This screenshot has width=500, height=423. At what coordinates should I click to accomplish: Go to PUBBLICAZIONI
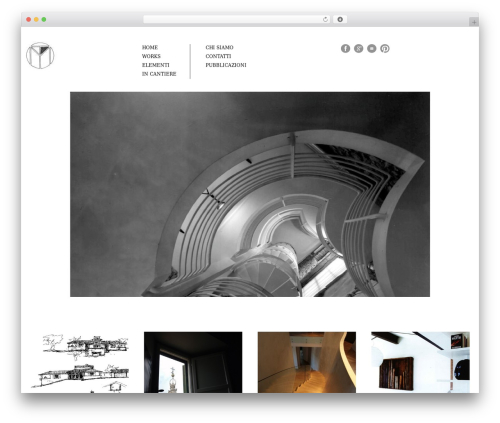tap(226, 65)
